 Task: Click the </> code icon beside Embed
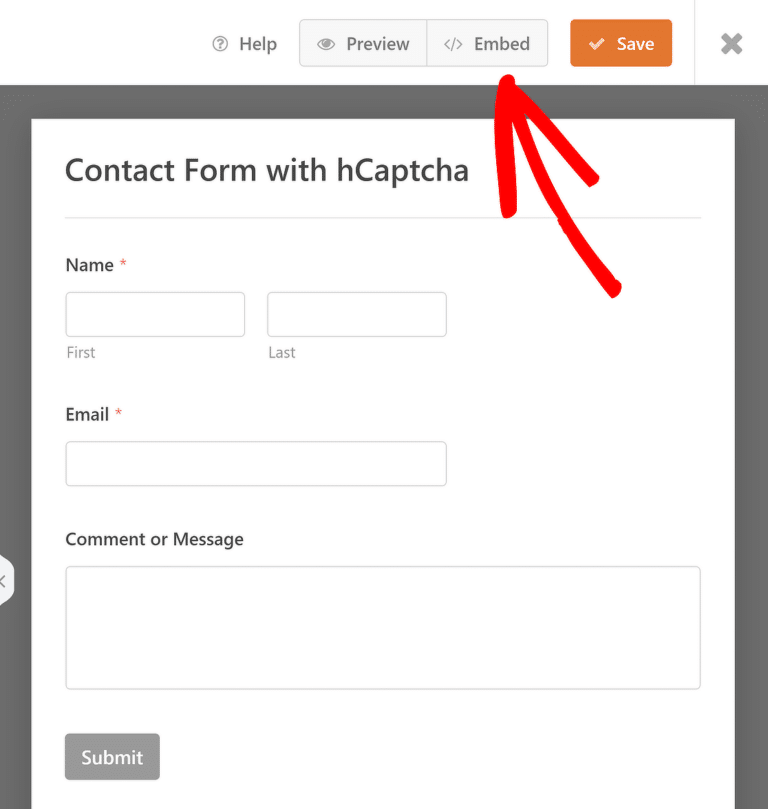pos(452,43)
